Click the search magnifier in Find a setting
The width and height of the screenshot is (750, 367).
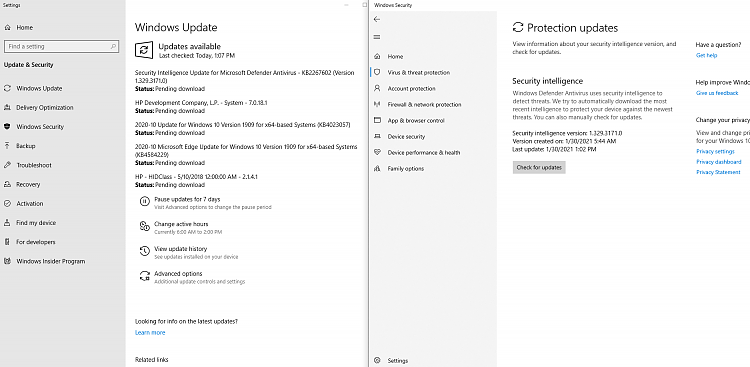pyautogui.click(x=113, y=46)
